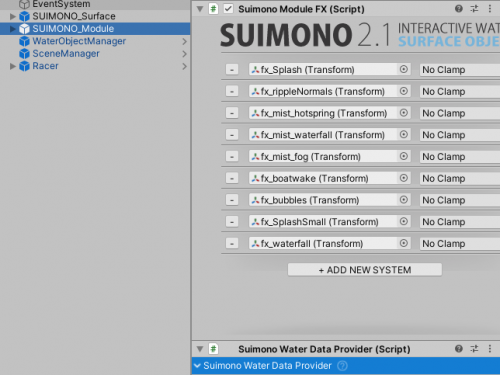This screenshot has width=500, height=375.
Task: Remove fx_mist_waterfall with minus button
Action: (232, 135)
